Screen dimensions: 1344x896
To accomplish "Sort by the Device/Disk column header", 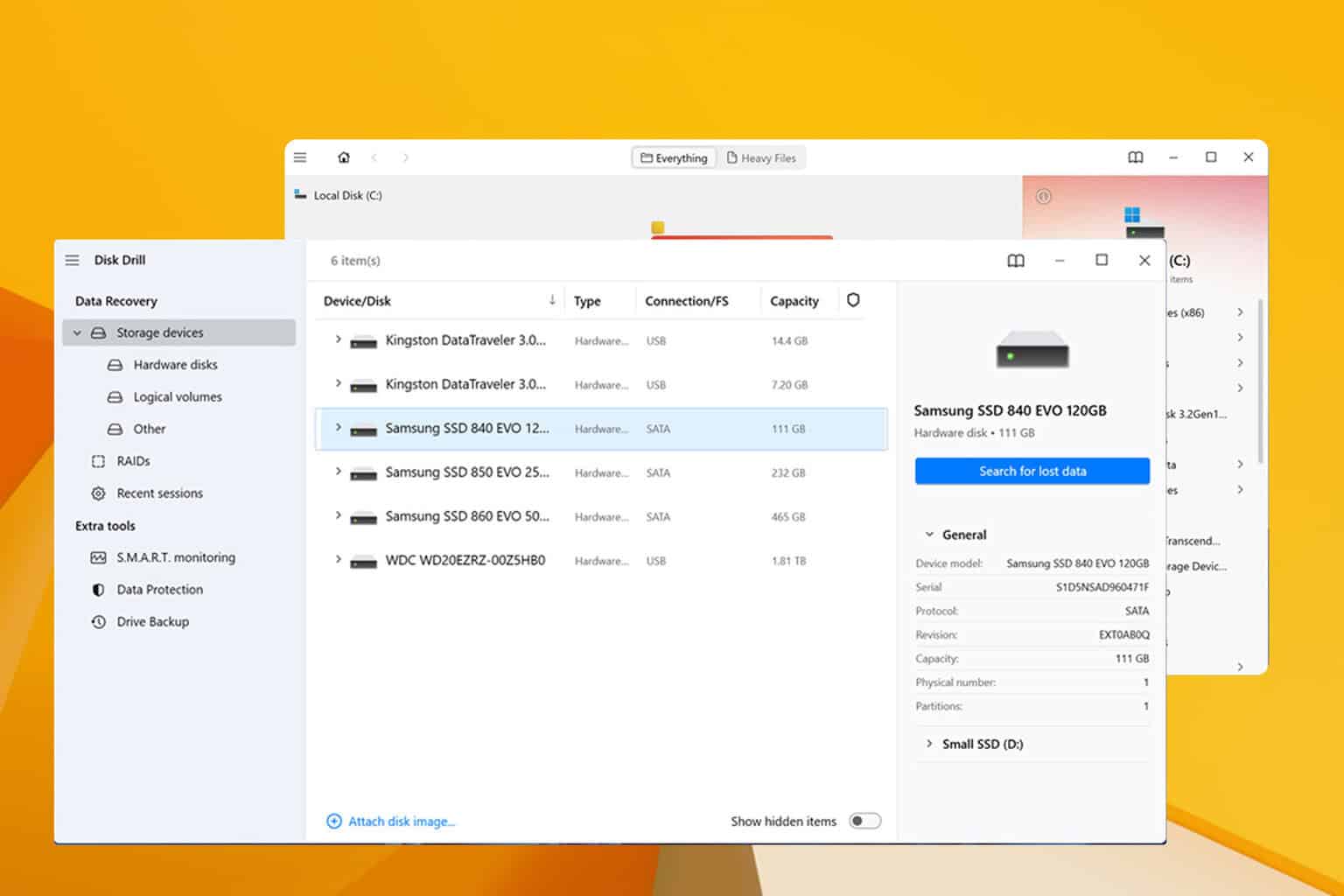I will (x=356, y=300).
